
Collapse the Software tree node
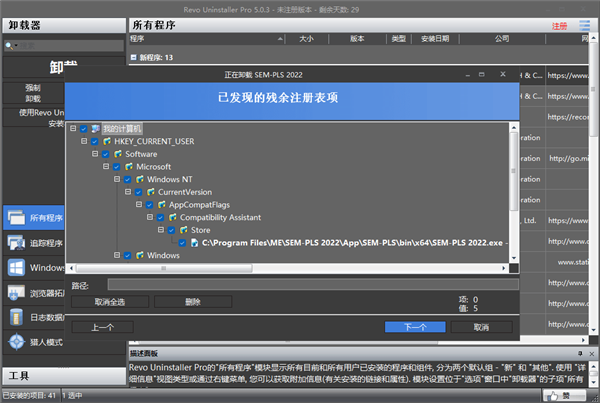tap(95, 154)
